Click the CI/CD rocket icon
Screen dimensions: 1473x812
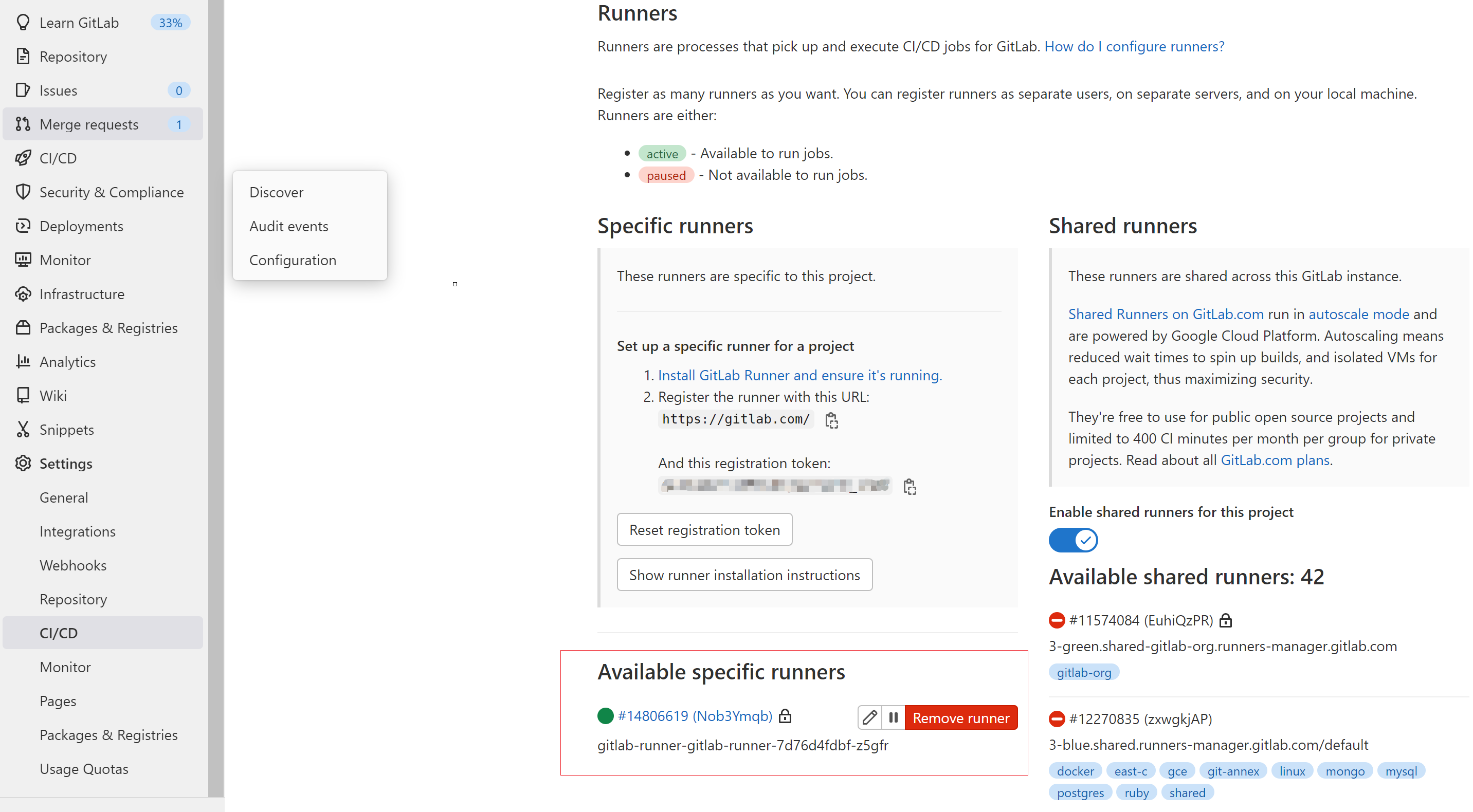(23, 158)
